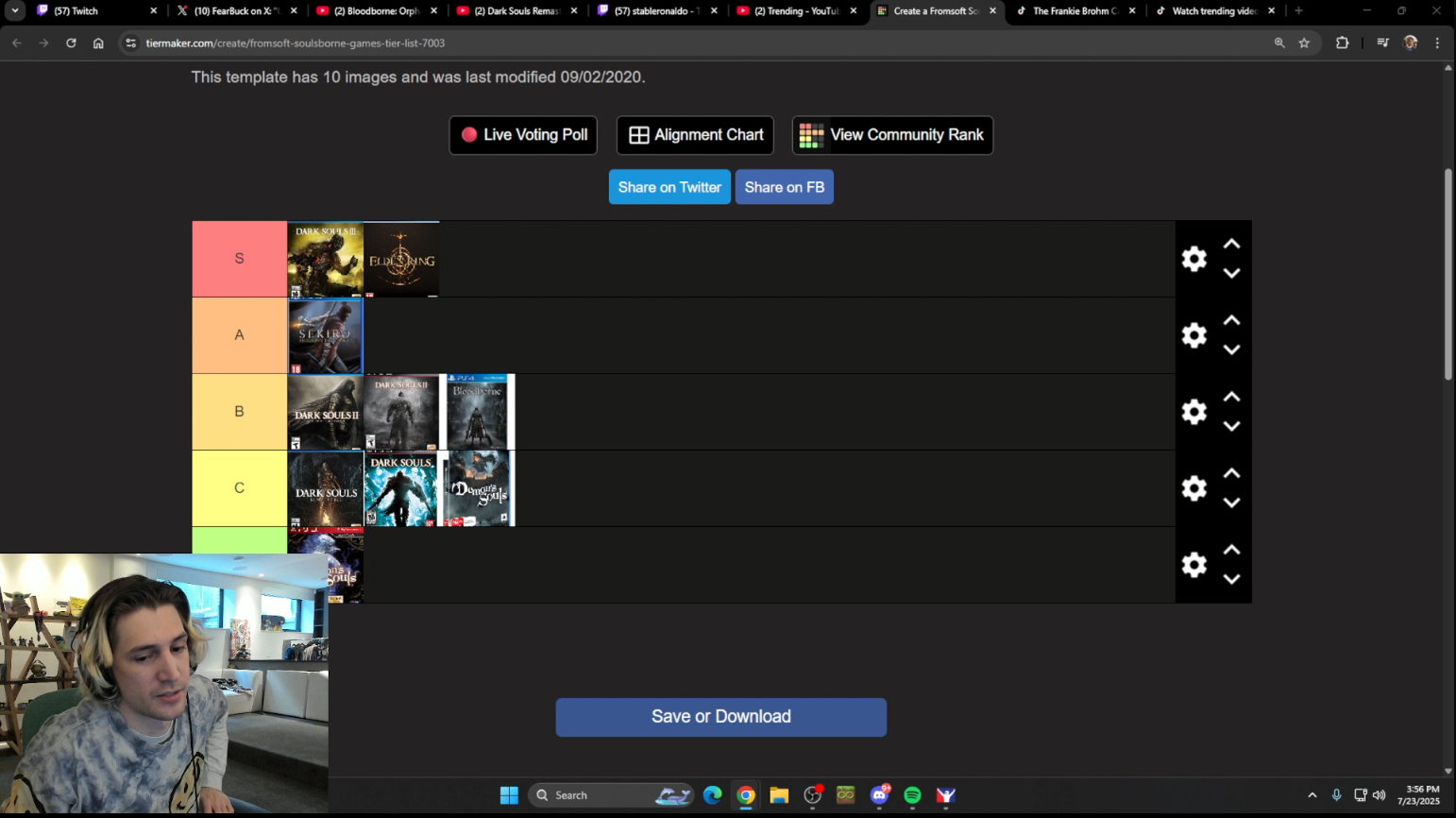Click the Live Voting Poll button
This screenshot has width=1456, height=818.
coord(523,135)
